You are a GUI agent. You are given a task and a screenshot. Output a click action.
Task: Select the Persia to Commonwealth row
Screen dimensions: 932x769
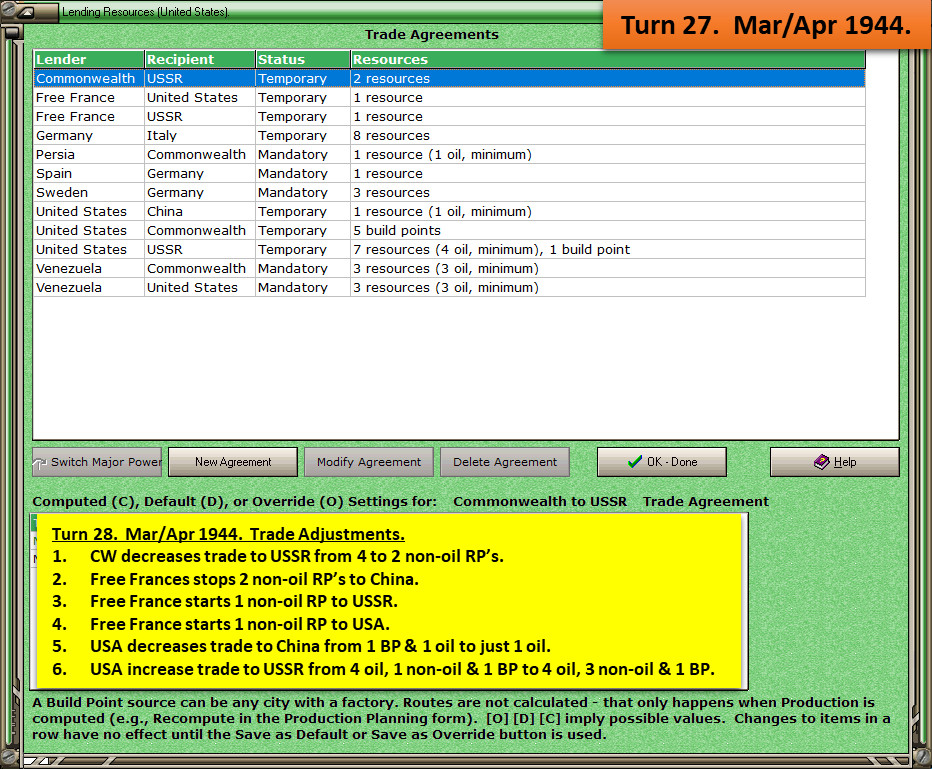pos(449,155)
